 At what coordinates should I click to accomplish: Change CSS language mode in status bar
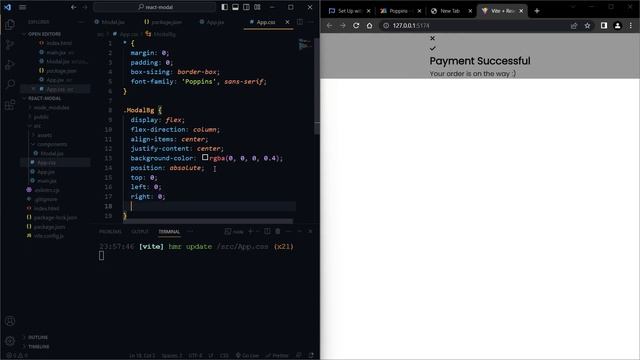(x=224, y=356)
